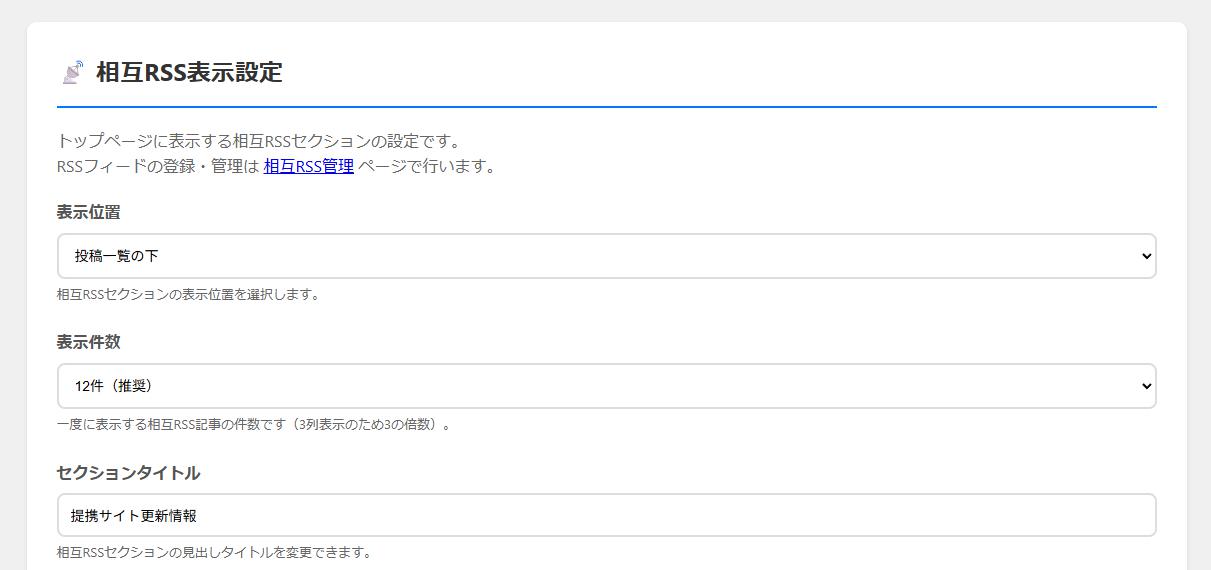Click the arrow of the 表示位置 select box
Screen dimensions: 1211x570
click(1146, 256)
